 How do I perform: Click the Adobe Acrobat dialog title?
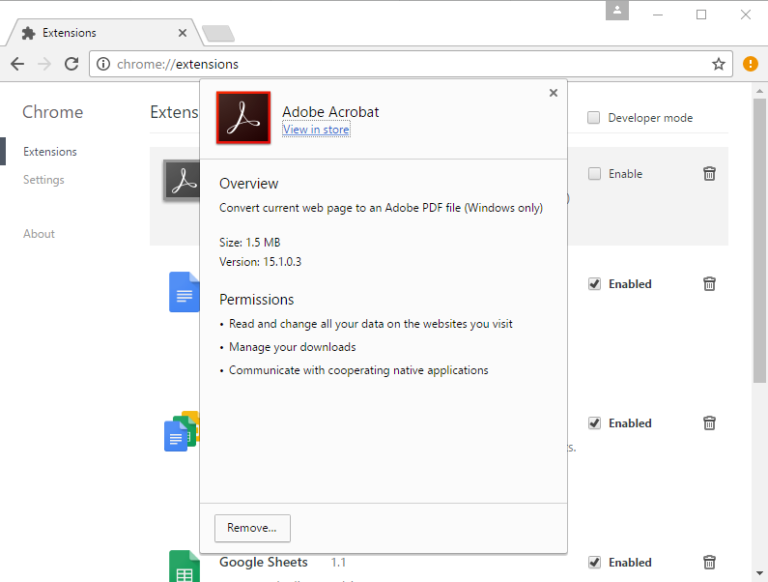click(x=331, y=112)
